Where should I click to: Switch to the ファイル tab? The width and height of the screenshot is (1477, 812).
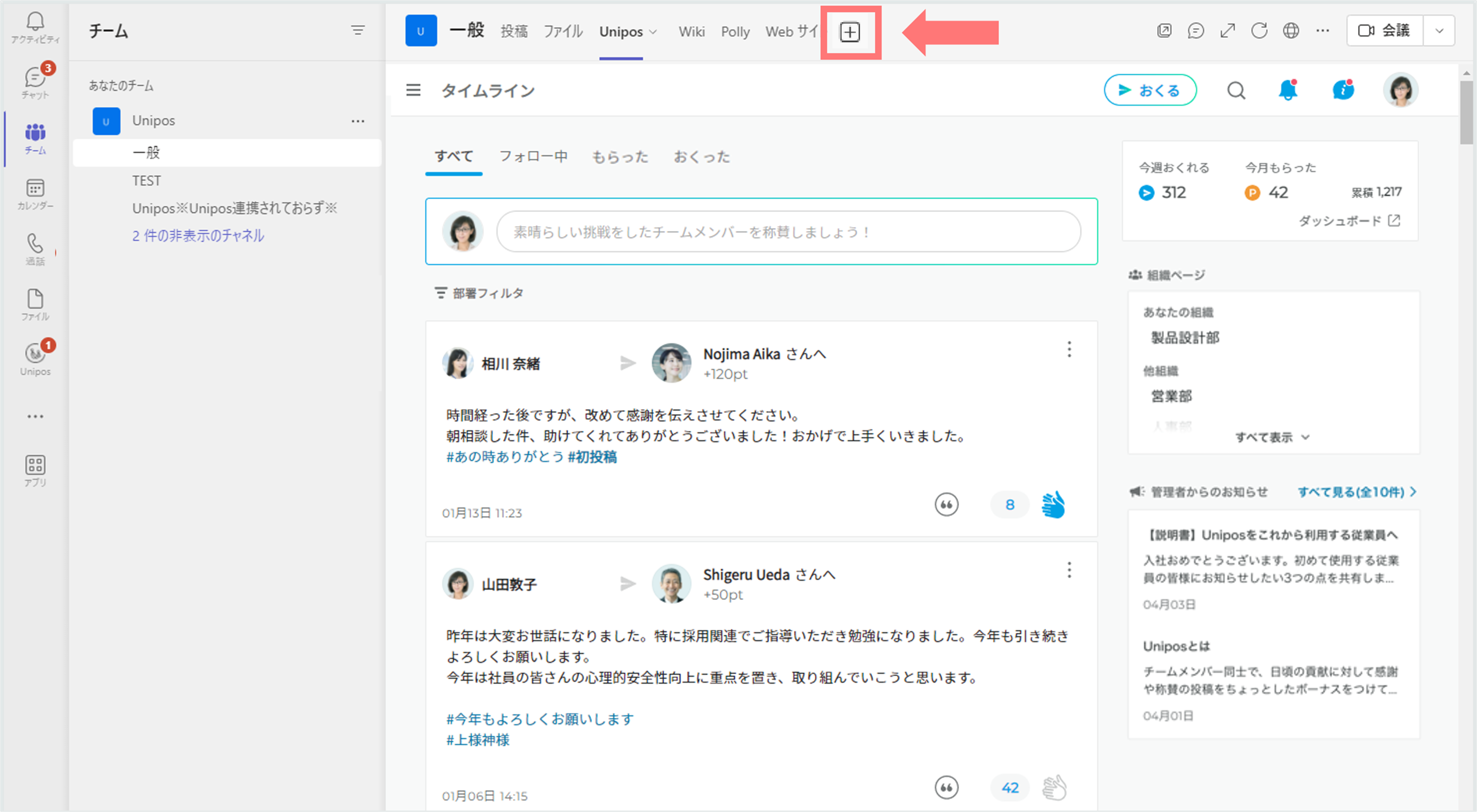tap(563, 32)
